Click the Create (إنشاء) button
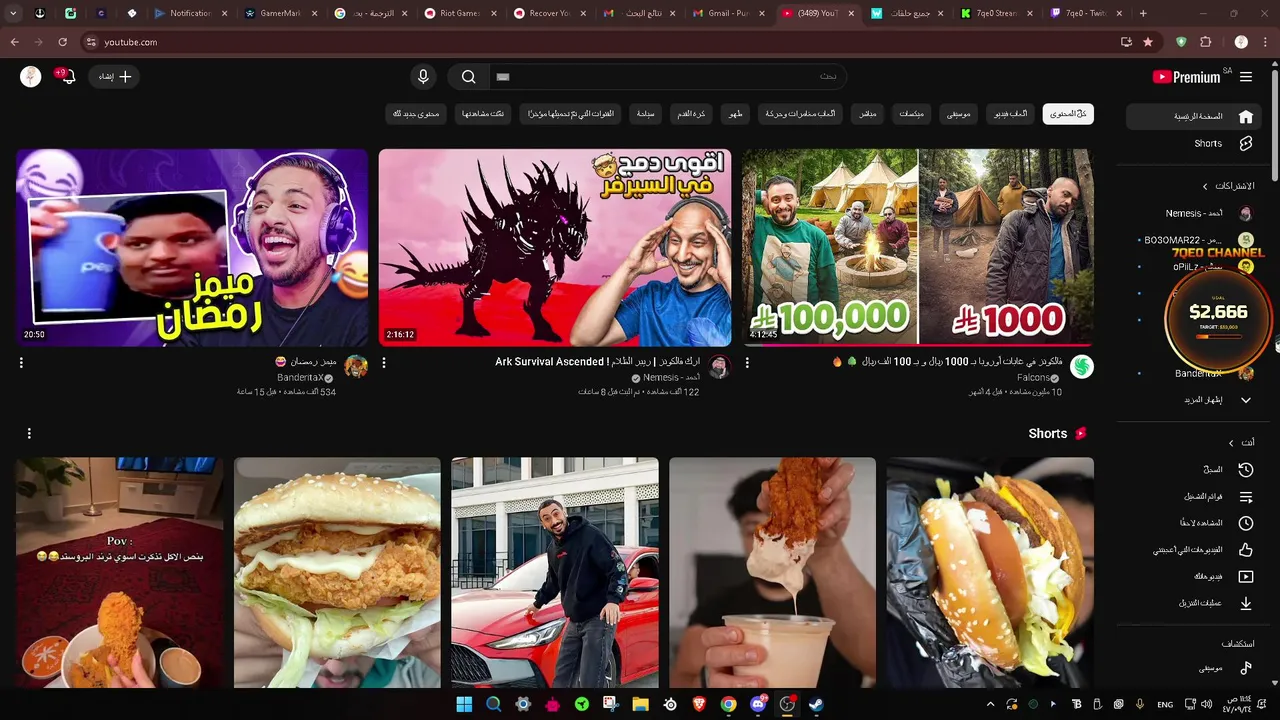This screenshot has width=1280, height=720. 114,77
